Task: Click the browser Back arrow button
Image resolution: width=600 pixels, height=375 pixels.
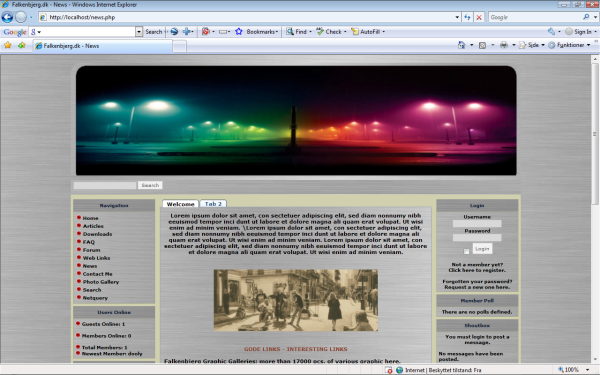Action: click(x=7, y=17)
